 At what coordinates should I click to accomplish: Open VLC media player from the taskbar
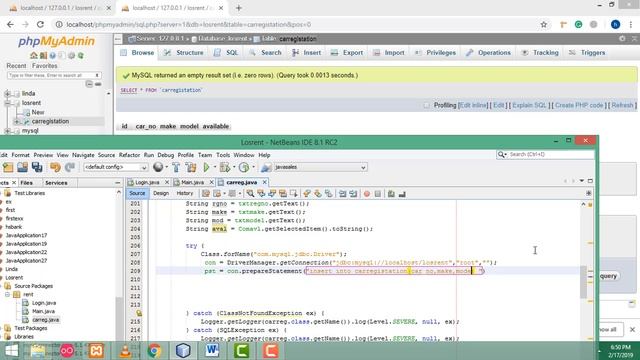click(x=125, y=351)
